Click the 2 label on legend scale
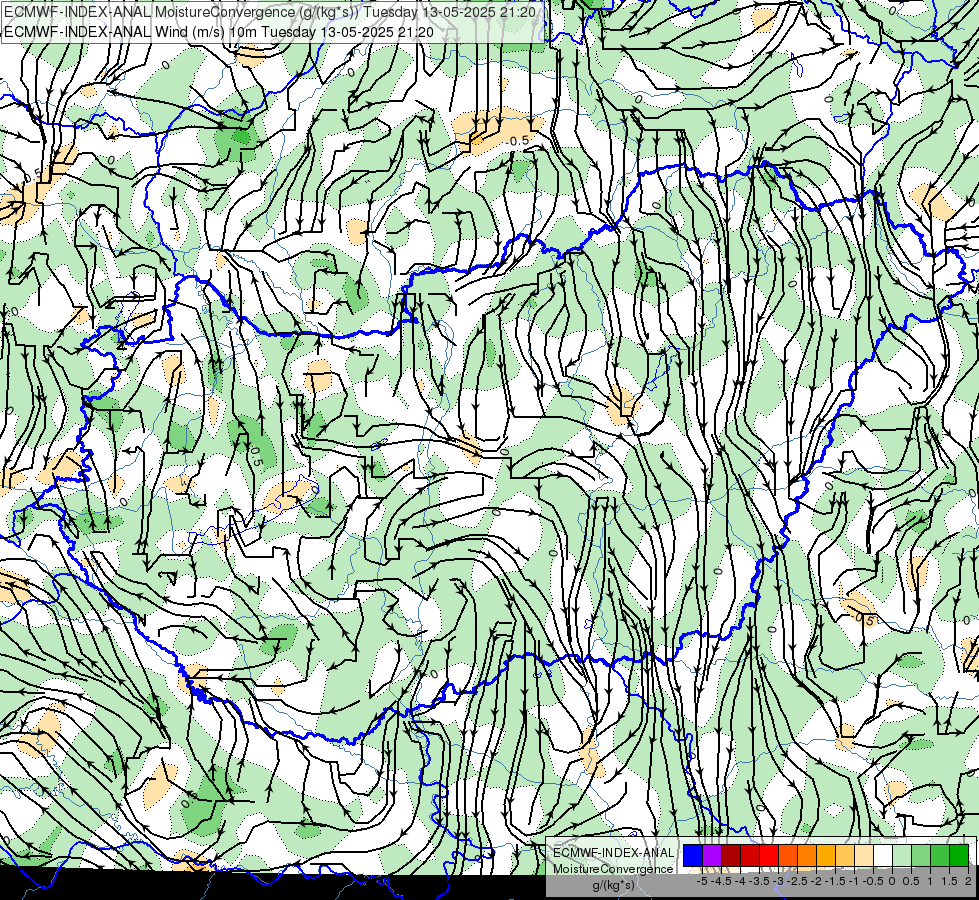The width and height of the screenshot is (979, 900). coord(968,881)
